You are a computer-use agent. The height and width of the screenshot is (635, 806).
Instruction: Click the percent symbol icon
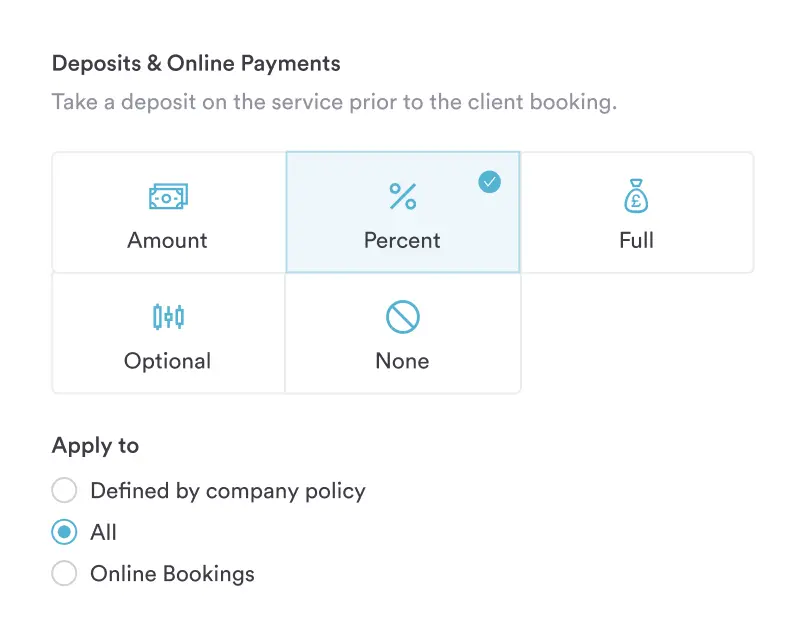pos(403,197)
